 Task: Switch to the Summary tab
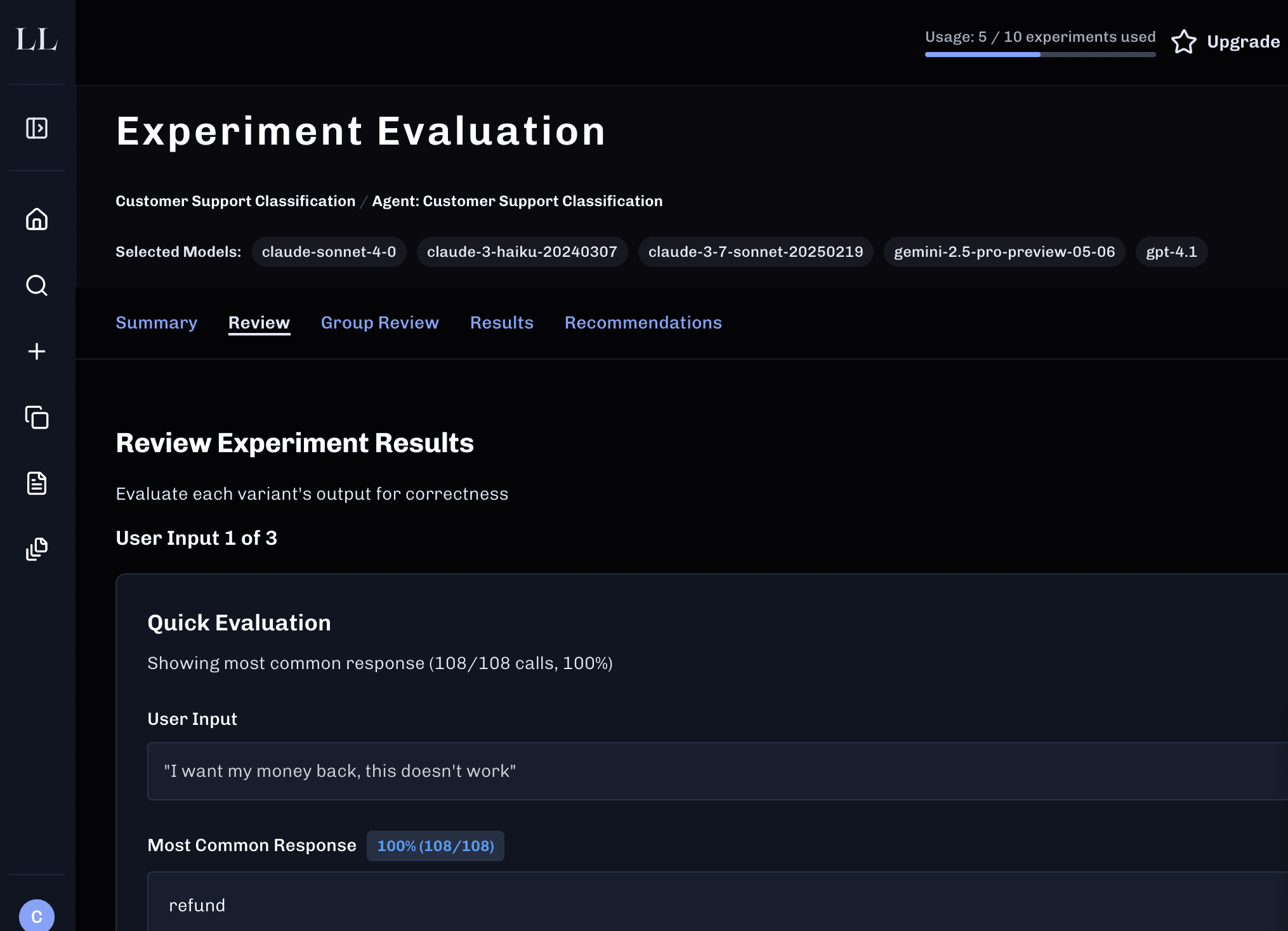pos(156,323)
